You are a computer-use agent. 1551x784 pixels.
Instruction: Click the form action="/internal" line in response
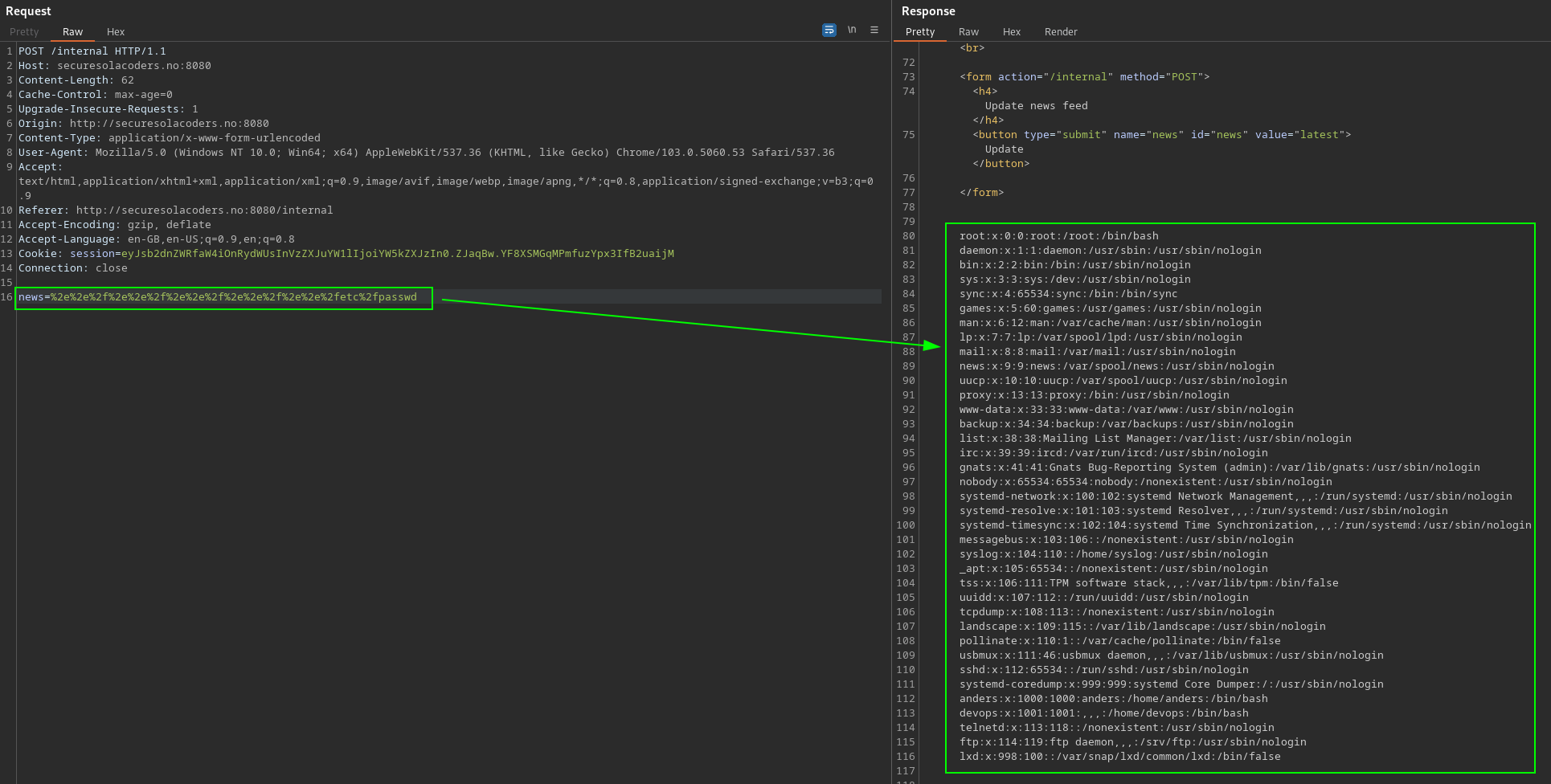(x=1084, y=77)
